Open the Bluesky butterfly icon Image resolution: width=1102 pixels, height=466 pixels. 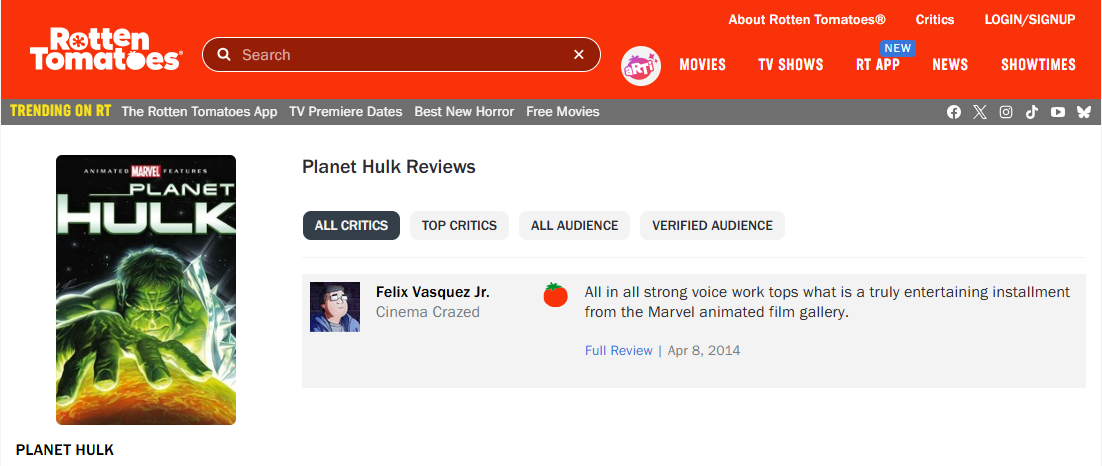click(x=1084, y=112)
